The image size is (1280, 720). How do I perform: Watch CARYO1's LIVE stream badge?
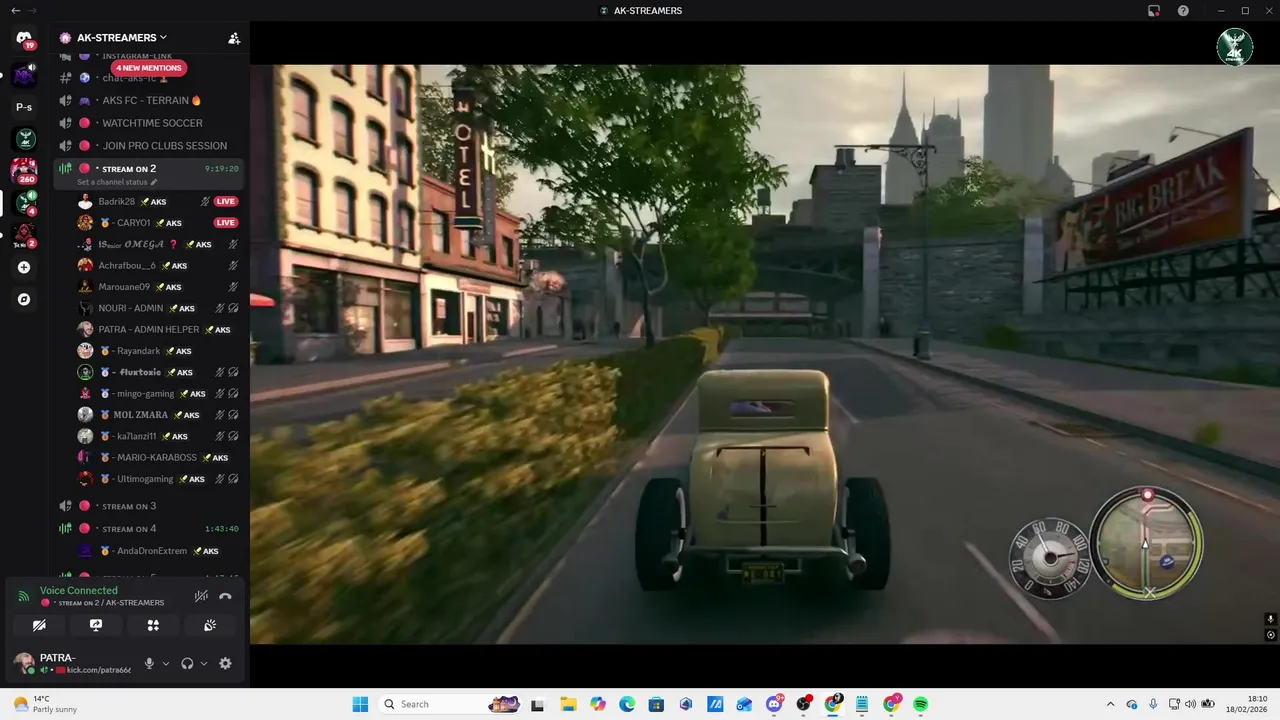226,222
